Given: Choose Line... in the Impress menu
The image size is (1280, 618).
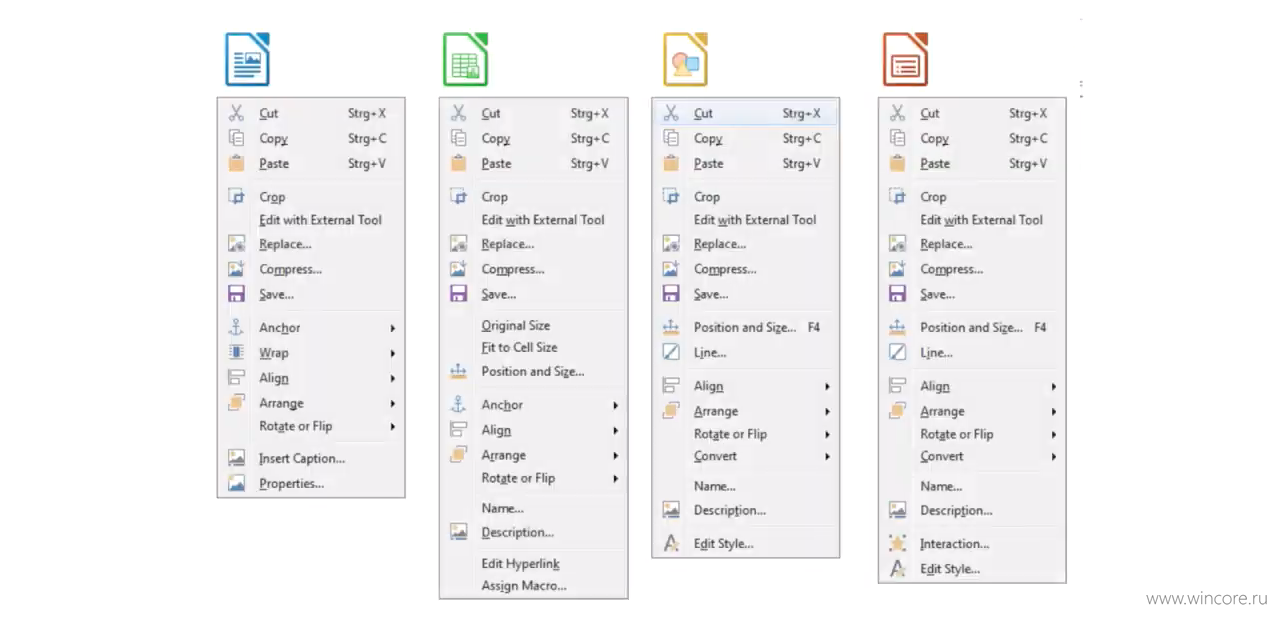Looking at the screenshot, I should point(936,352).
